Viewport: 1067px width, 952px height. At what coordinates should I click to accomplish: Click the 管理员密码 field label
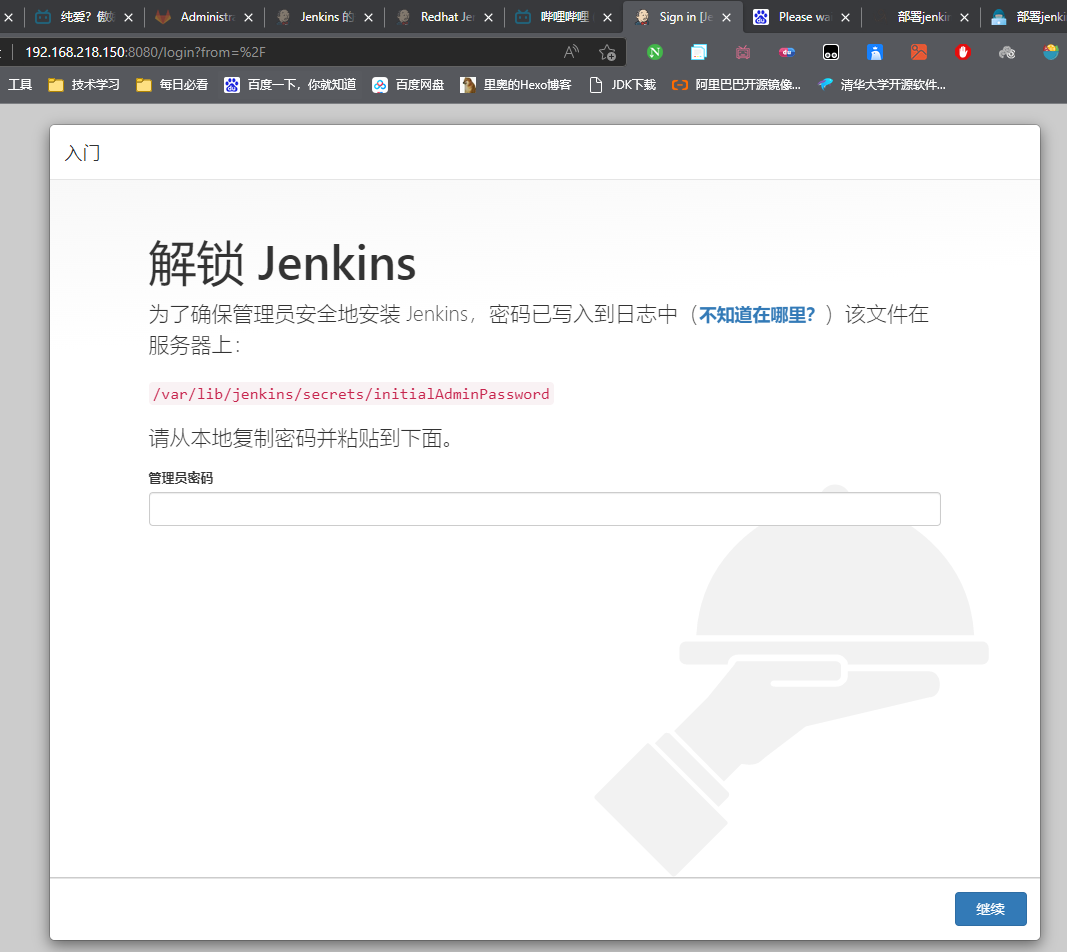click(180, 478)
